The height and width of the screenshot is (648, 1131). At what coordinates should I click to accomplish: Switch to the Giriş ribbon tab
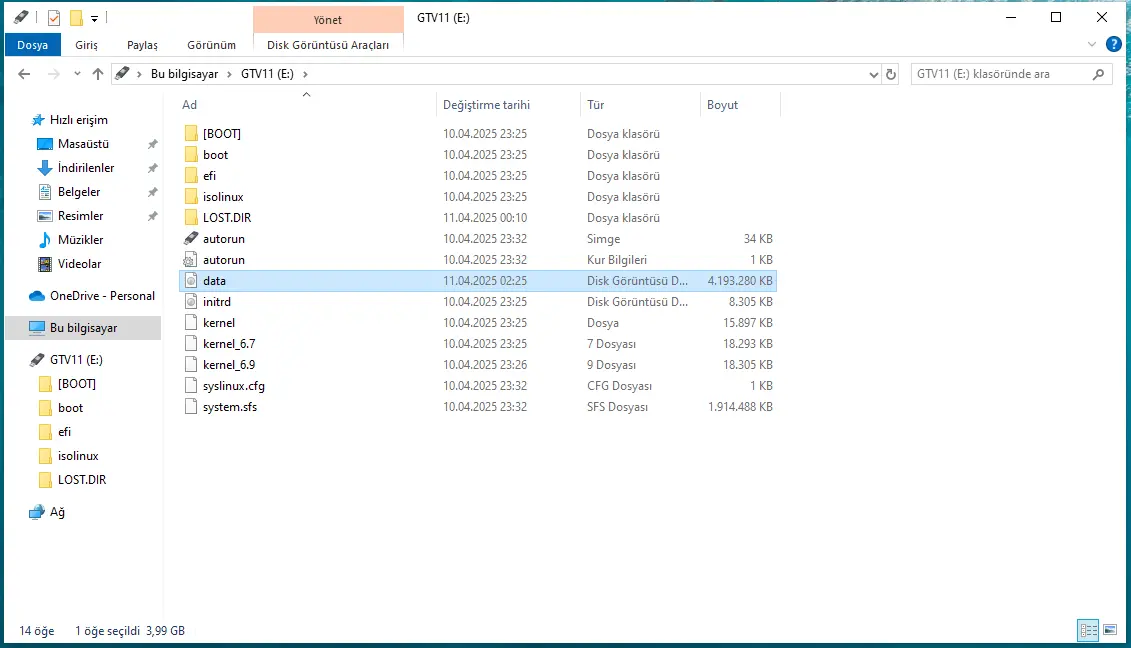click(x=86, y=45)
